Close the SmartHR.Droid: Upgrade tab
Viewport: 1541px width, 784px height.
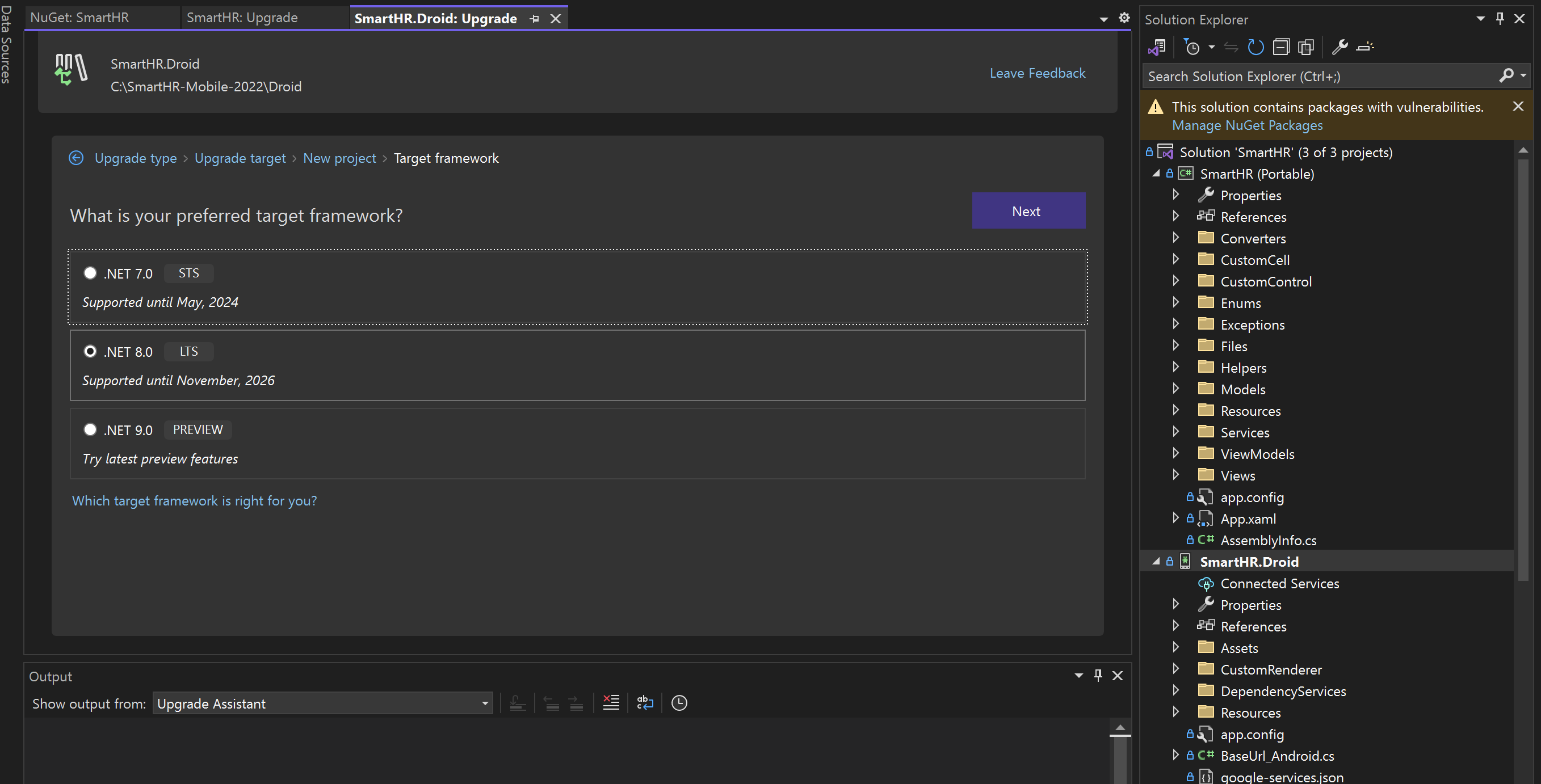(556, 19)
